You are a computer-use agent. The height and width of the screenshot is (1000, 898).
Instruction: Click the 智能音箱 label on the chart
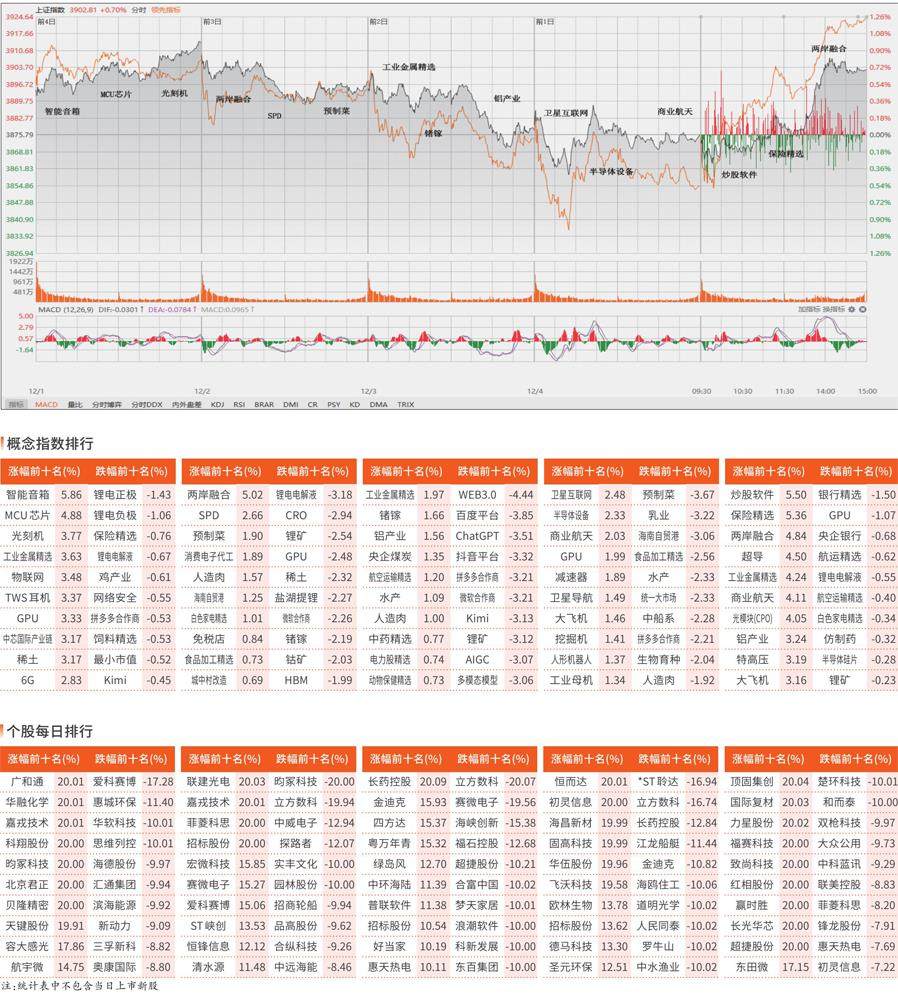(x=62, y=112)
